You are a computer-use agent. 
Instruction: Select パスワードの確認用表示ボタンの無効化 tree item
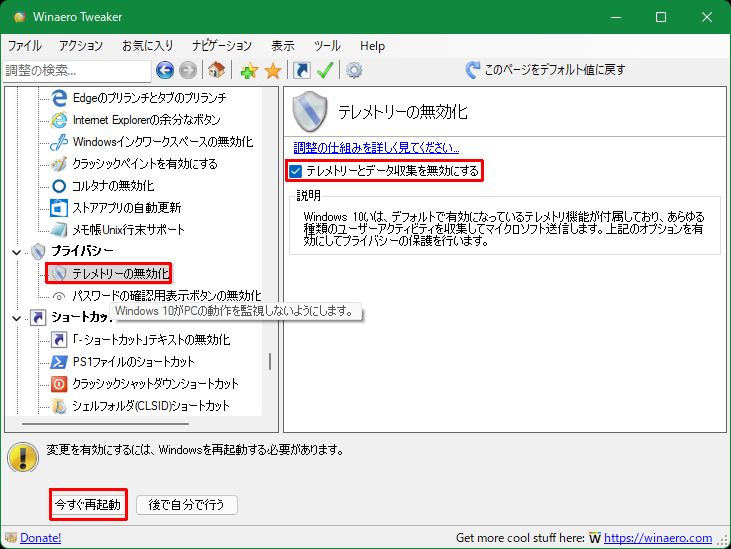pyautogui.click(x=167, y=296)
